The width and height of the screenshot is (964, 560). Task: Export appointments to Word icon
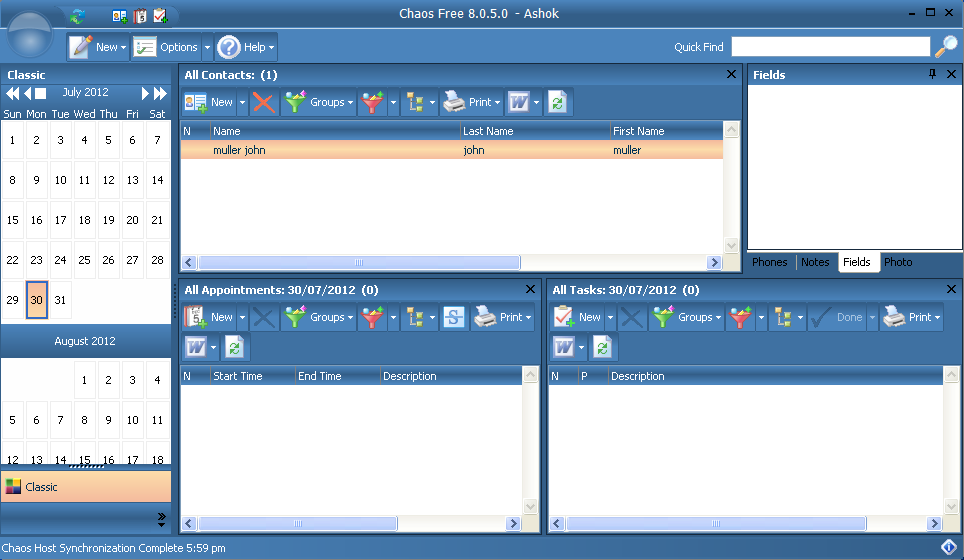click(196, 347)
